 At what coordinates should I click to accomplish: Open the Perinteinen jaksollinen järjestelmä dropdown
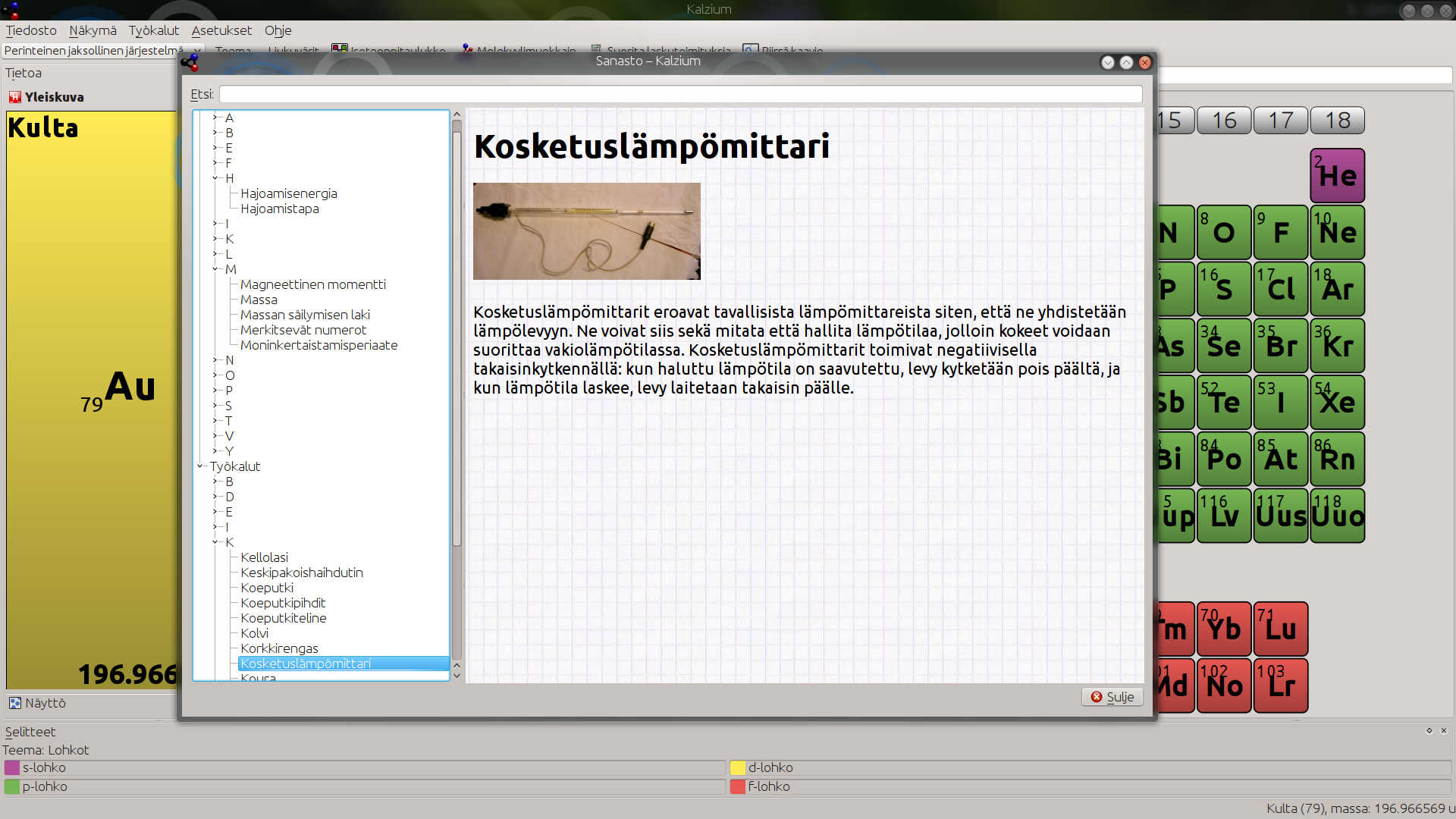(102, 50)
